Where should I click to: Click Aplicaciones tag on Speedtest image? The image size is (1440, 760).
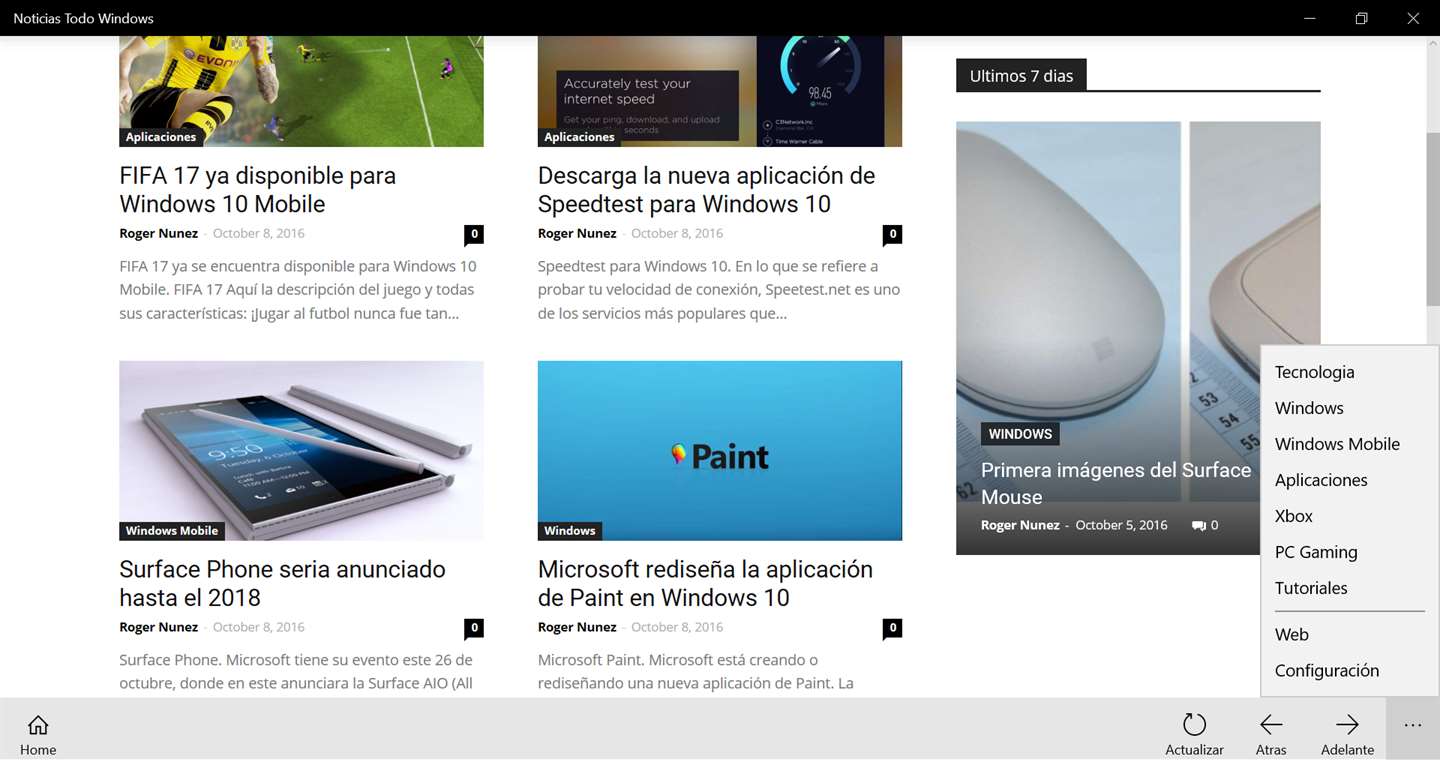pyautogui.click(x=579, y=137)
